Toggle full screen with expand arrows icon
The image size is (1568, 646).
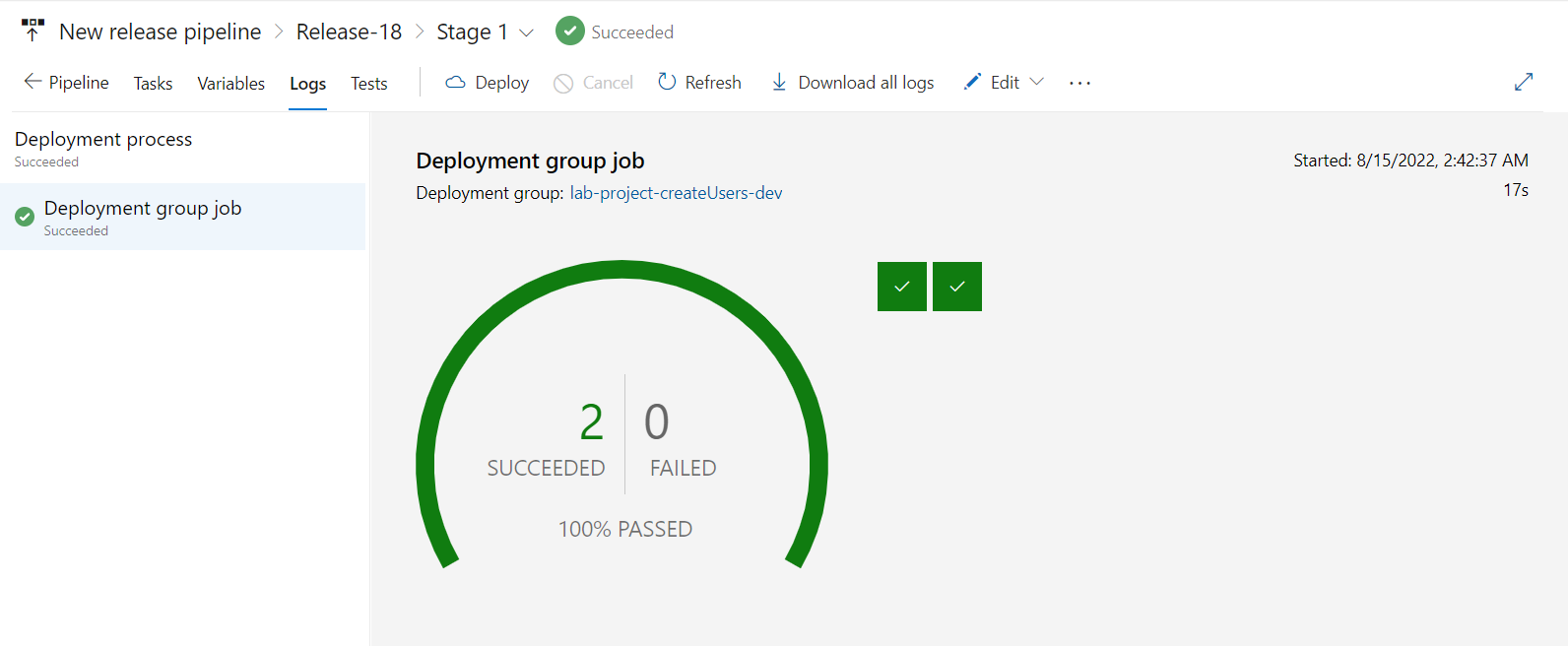[1524, 82]
